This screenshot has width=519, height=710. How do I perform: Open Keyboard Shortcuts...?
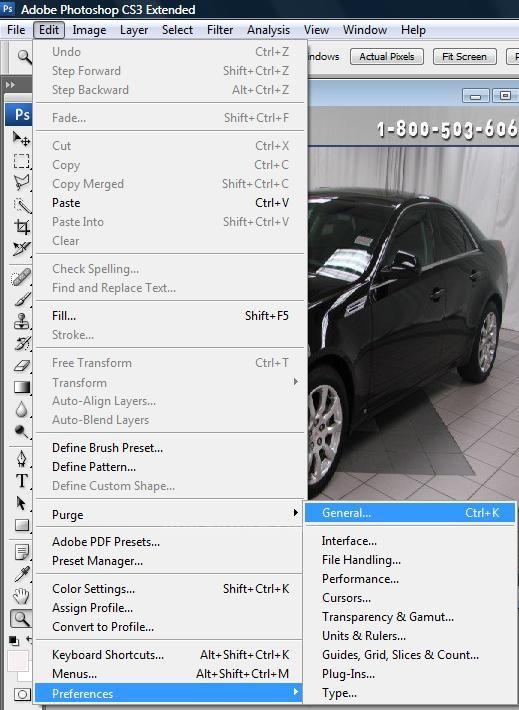[x=170, y=655]
